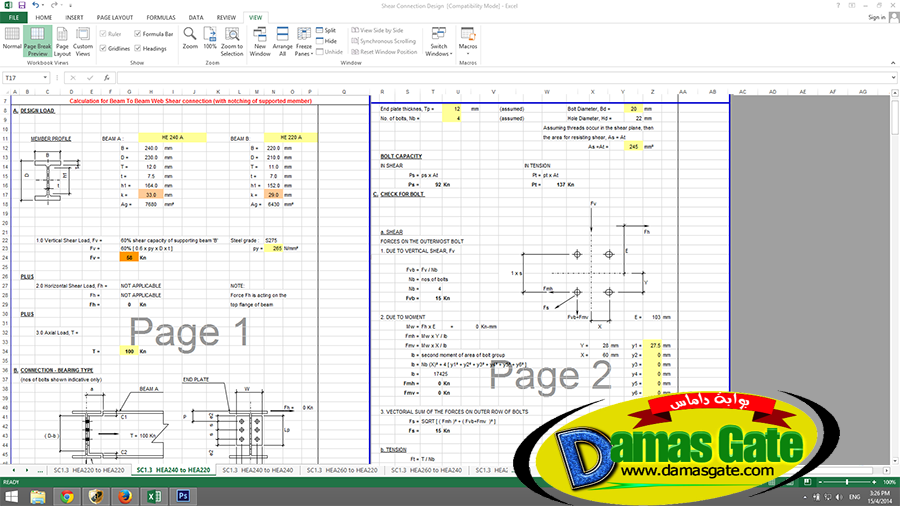This screenshot has width=900, height=506.
Task: Open the Name Box dropdown arrow
Action: click(45, 77)
